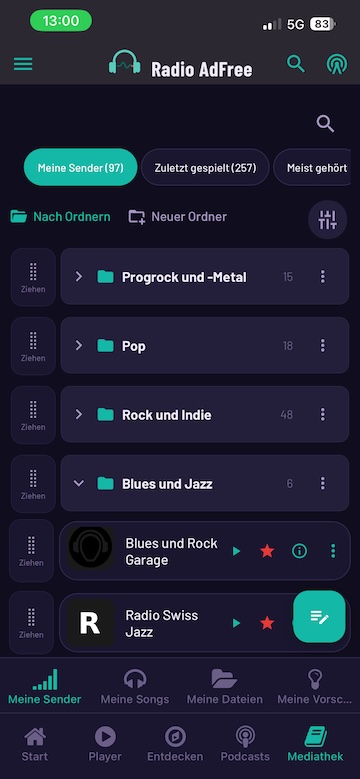Tap the cast/broadcast icon in header
This screenshot has height=779, width=360.
(x=337, y=64)
